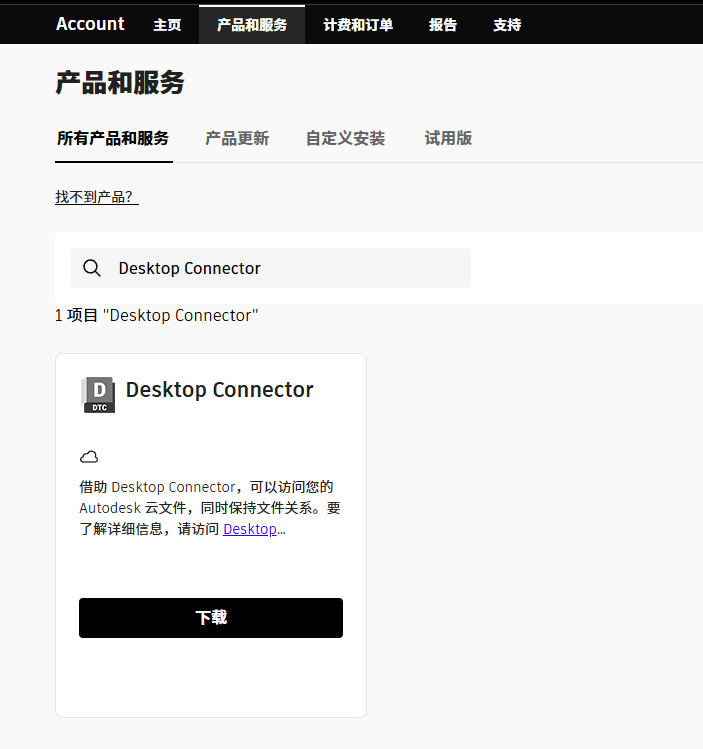Switch to the 产品更新 tab
The image size is (703, 749).
pyautogui.click(x=237, y=139)
